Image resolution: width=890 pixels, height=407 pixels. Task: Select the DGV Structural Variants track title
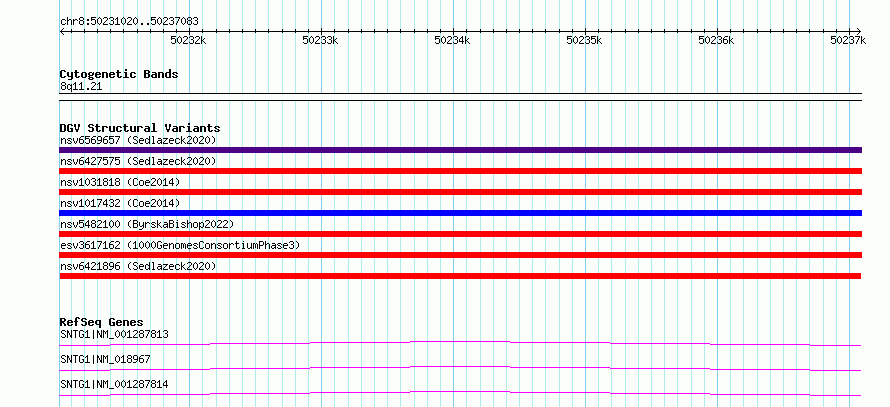pos(140,128)
